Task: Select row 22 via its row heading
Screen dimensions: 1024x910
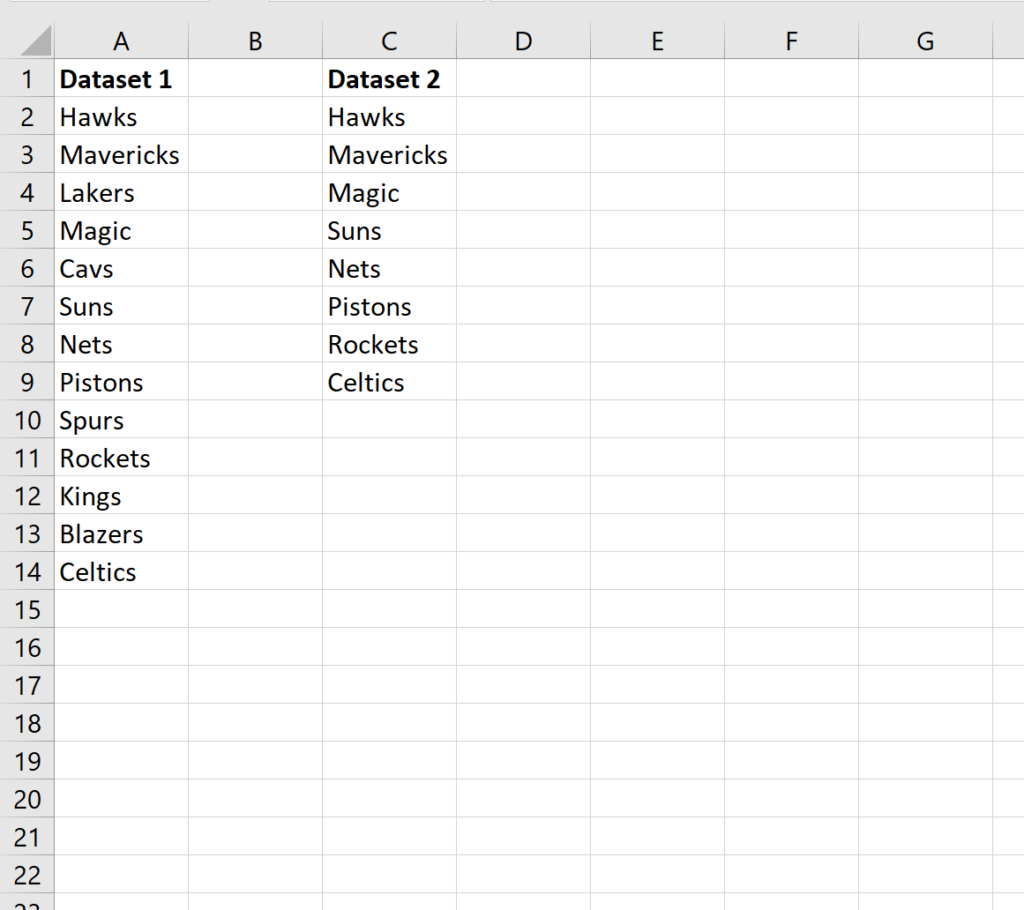Action: [27, 875]
